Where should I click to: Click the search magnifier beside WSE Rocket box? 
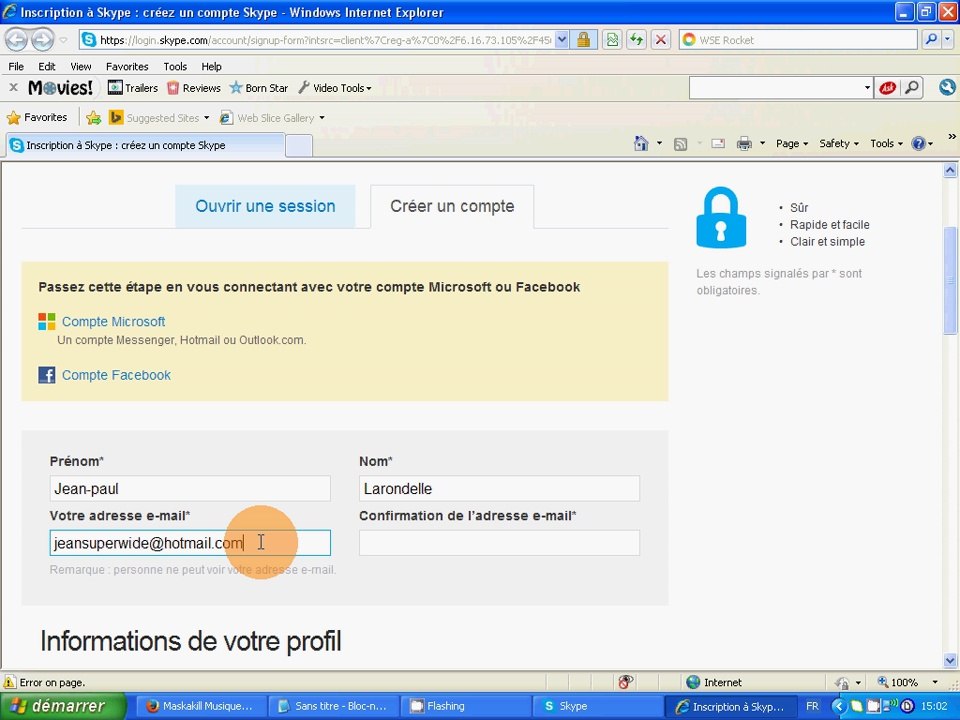point(931,40)
